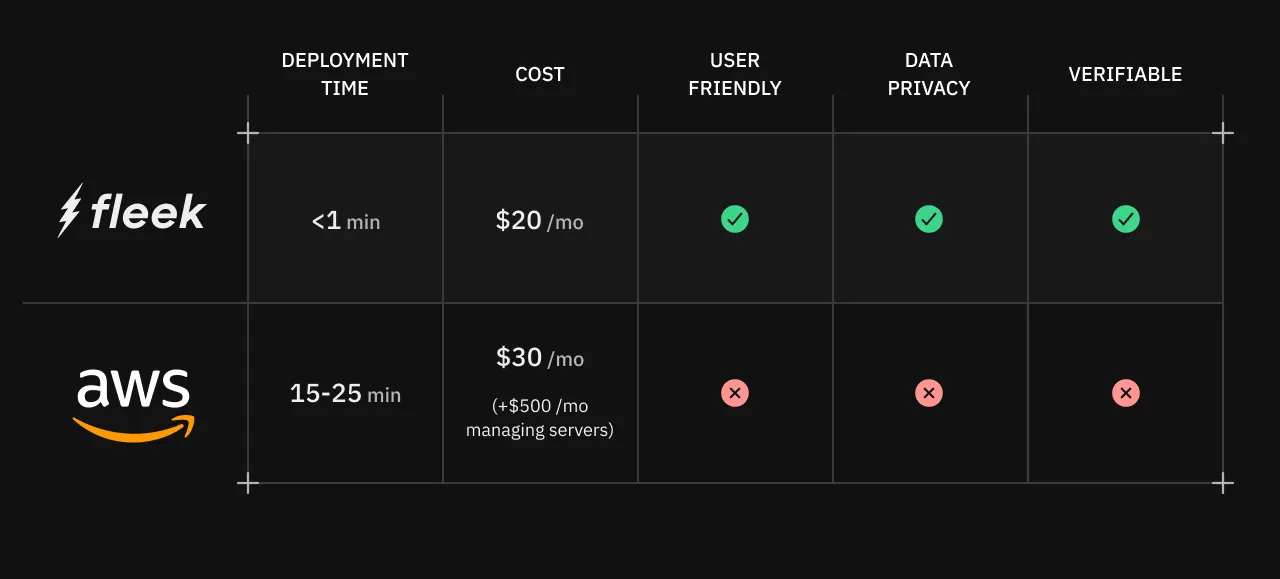Click AWS's 15-25 min deployment time
The image size is (1280, 579).
point(345,394)
